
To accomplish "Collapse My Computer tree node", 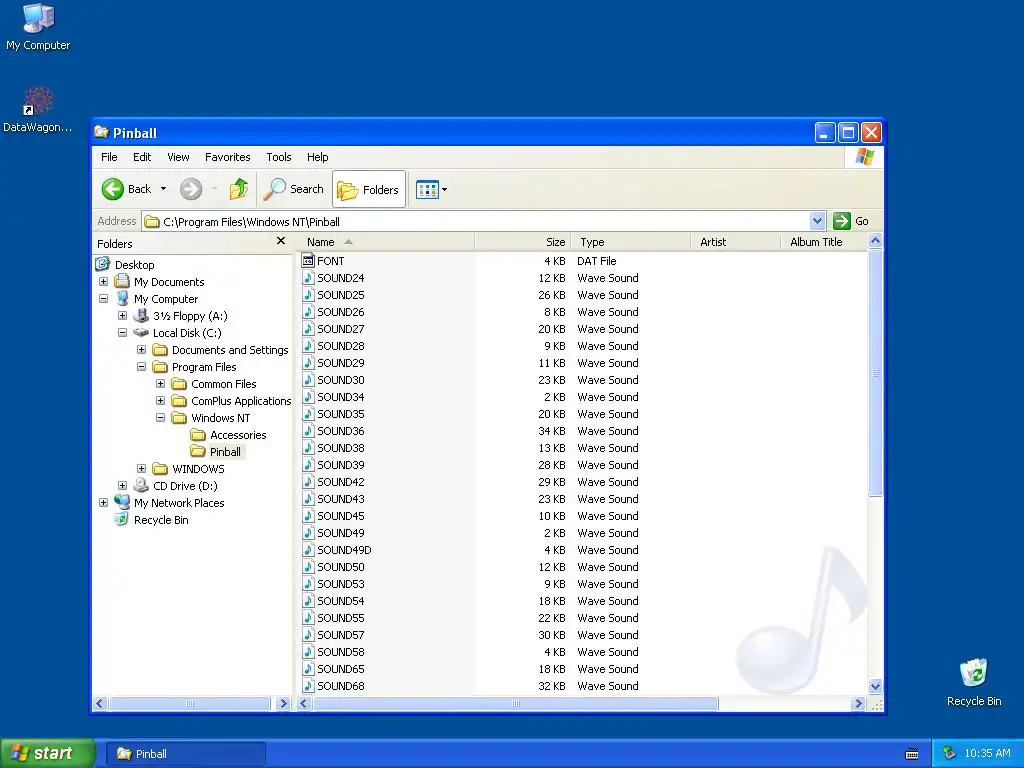I will click(x=103, y=298).
